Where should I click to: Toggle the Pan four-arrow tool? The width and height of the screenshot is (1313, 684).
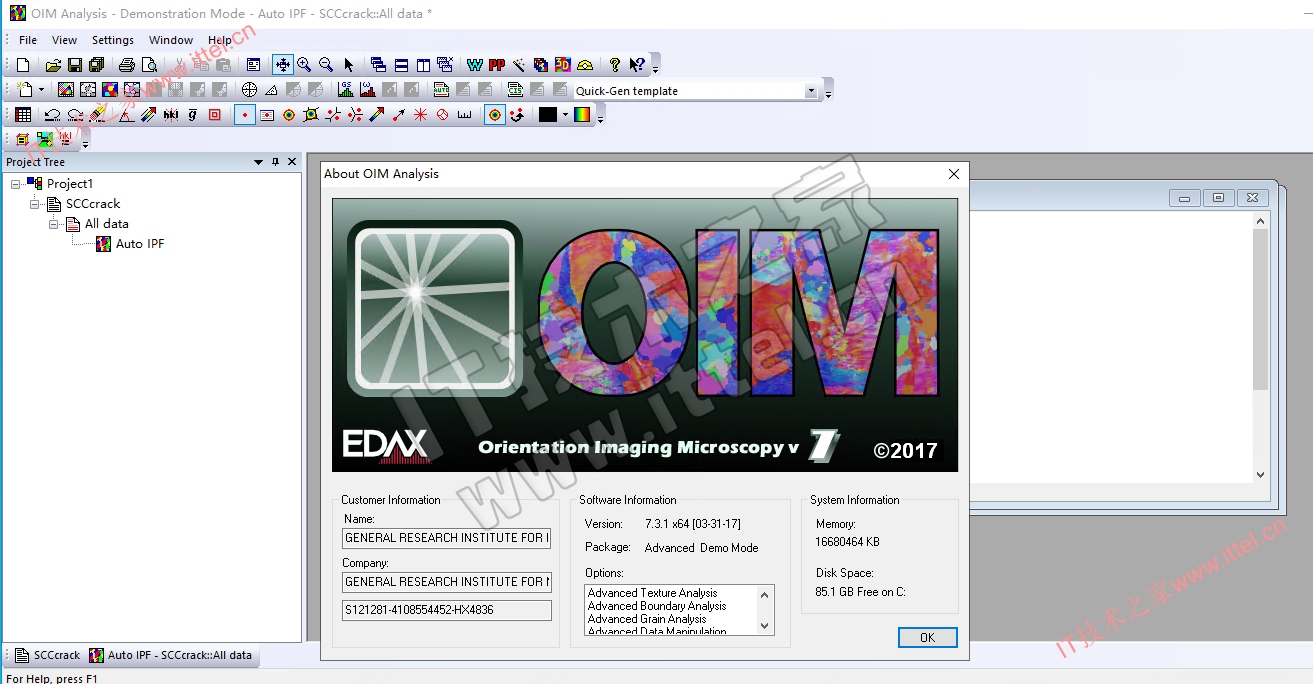click(283, 65)
